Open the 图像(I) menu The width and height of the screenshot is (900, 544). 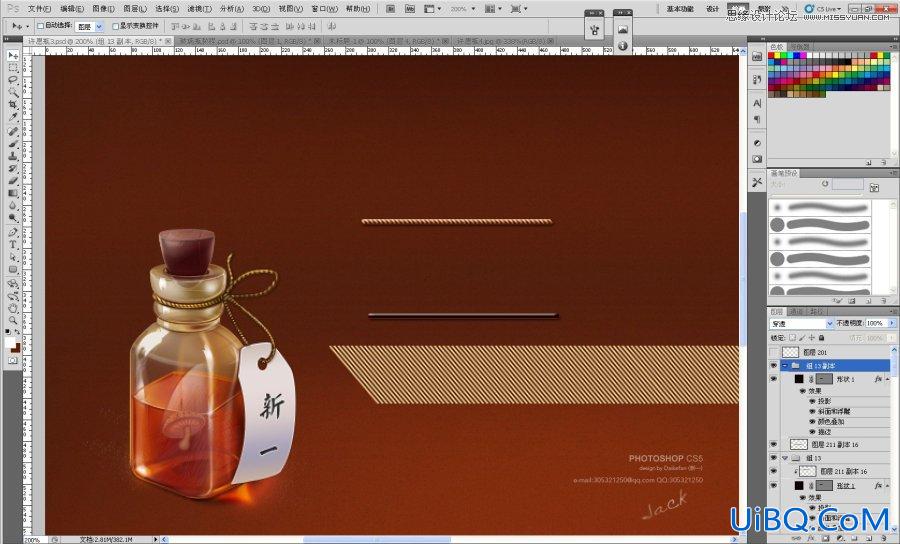click(x=103, y=9)
